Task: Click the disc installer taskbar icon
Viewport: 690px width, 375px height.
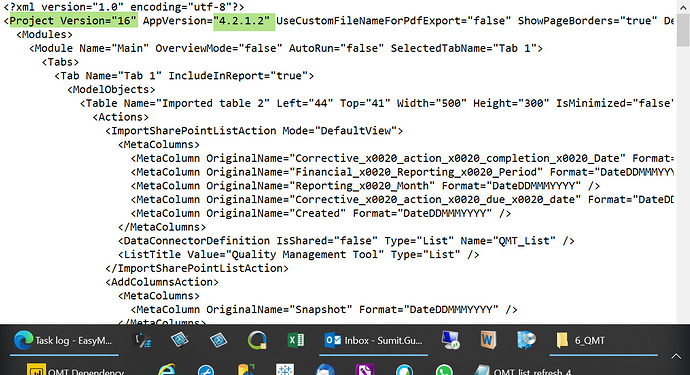Action: click(526, 340)
